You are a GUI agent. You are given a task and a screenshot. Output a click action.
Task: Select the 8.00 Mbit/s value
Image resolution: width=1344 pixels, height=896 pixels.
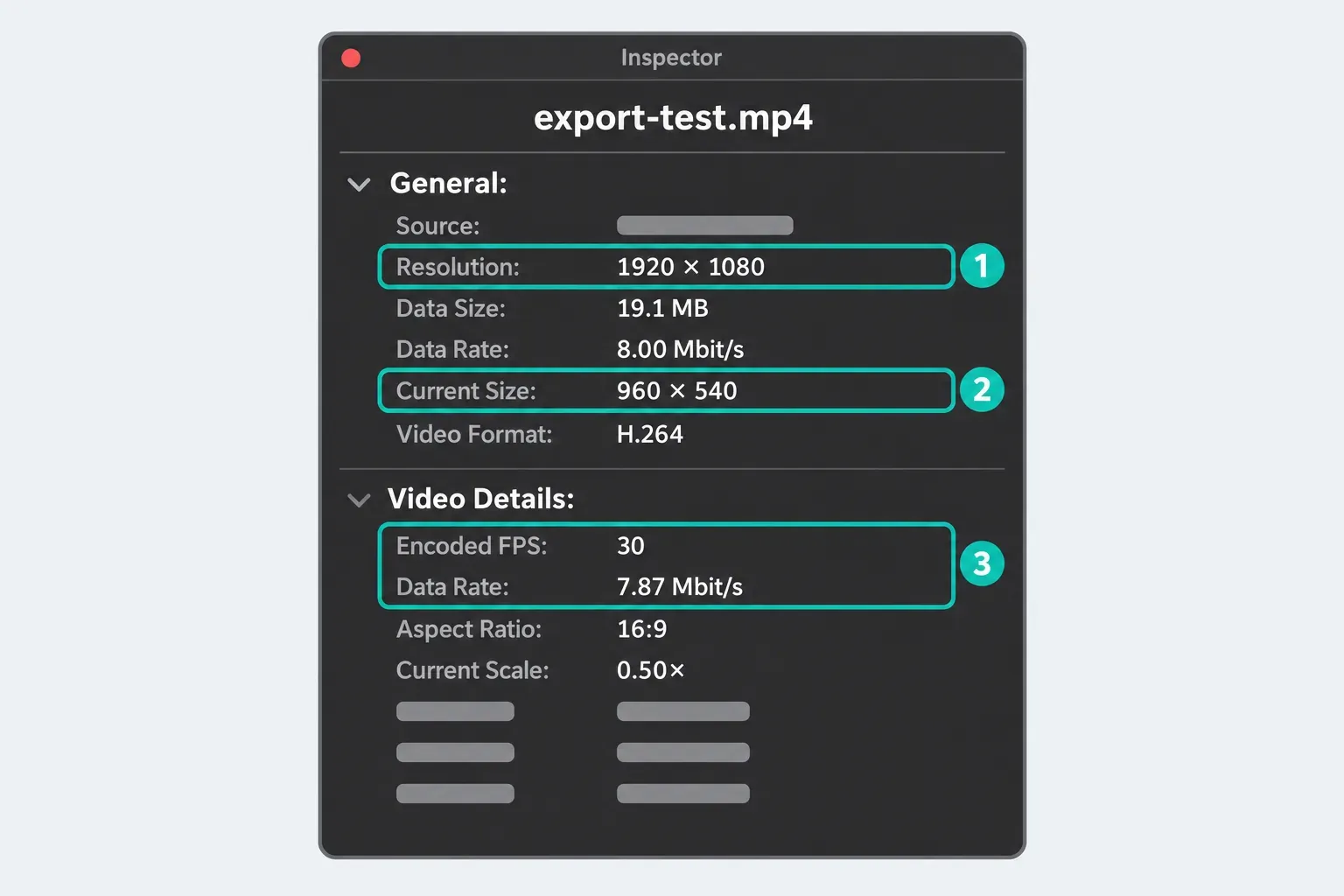point(680,349)
